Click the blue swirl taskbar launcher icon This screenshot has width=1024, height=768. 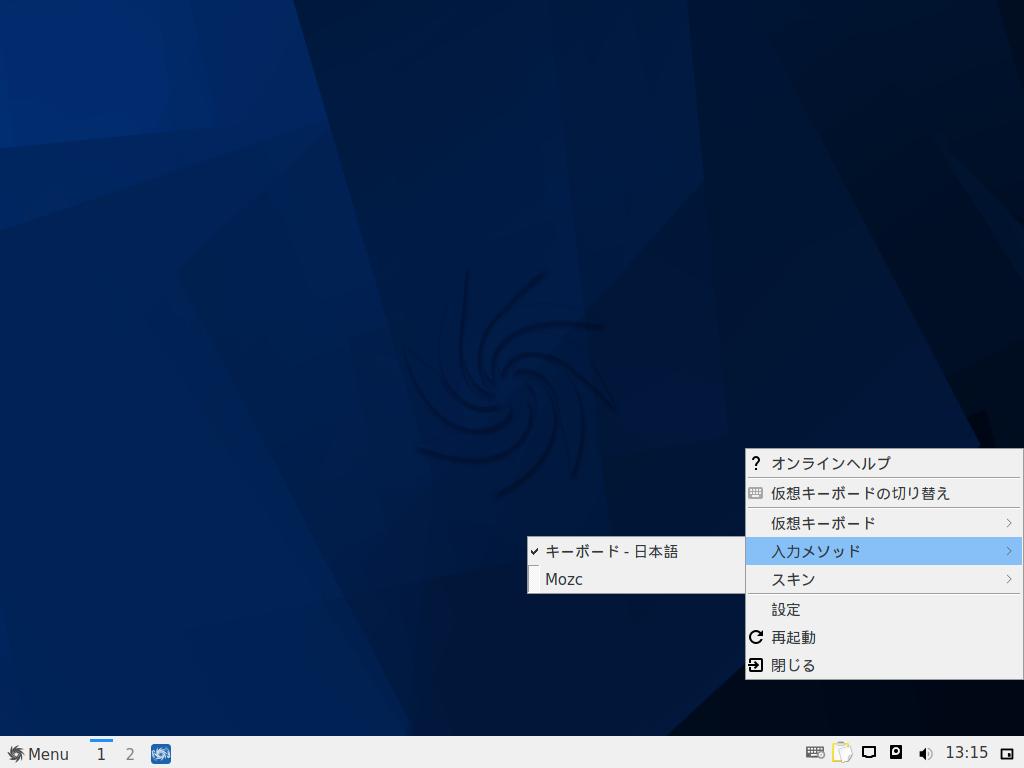click(x=161, y=754)
